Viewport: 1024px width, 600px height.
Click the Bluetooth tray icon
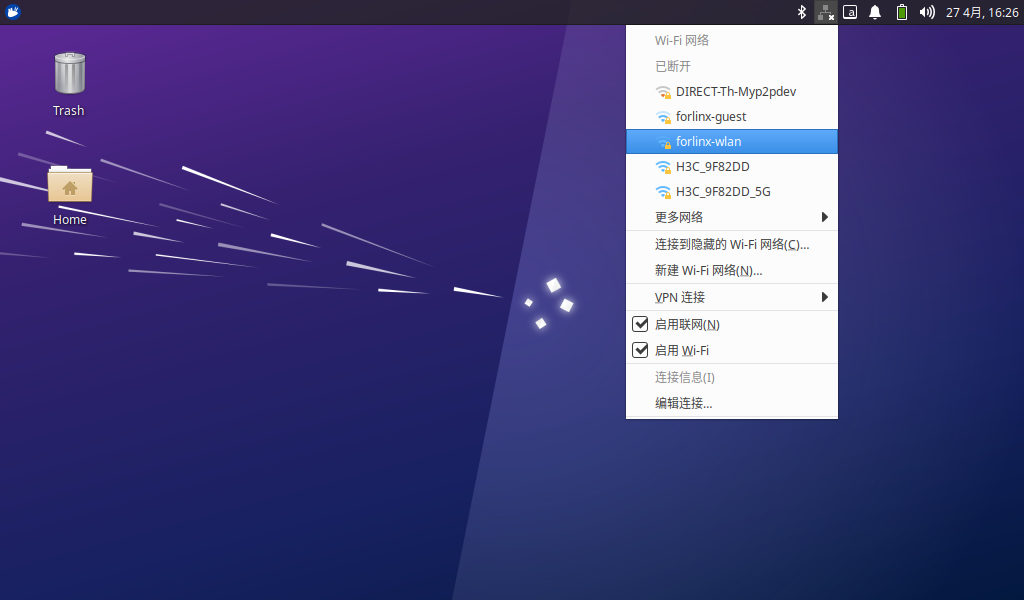tap(801, 12)
